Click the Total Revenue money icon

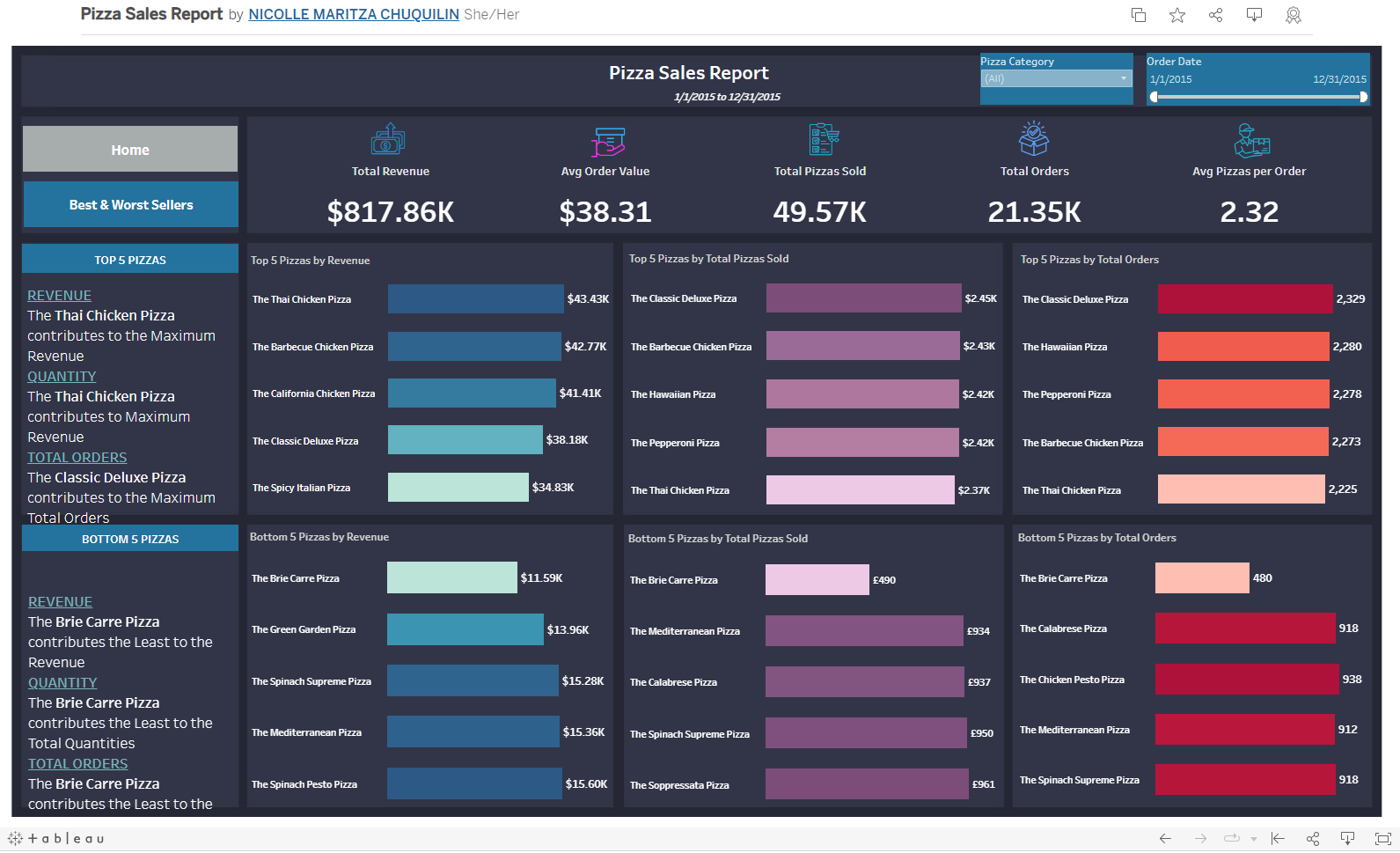click(x=388, y=139)
